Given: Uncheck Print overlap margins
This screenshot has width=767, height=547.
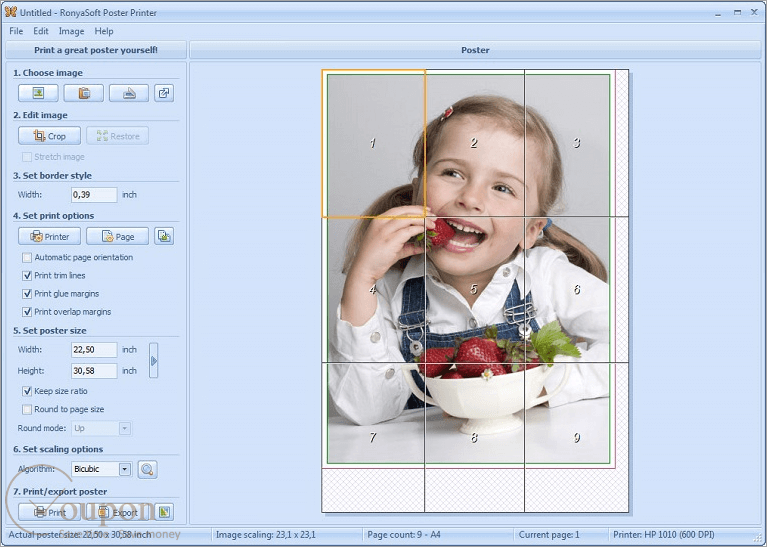Looking at the screenshot, I should pos(27,312).
